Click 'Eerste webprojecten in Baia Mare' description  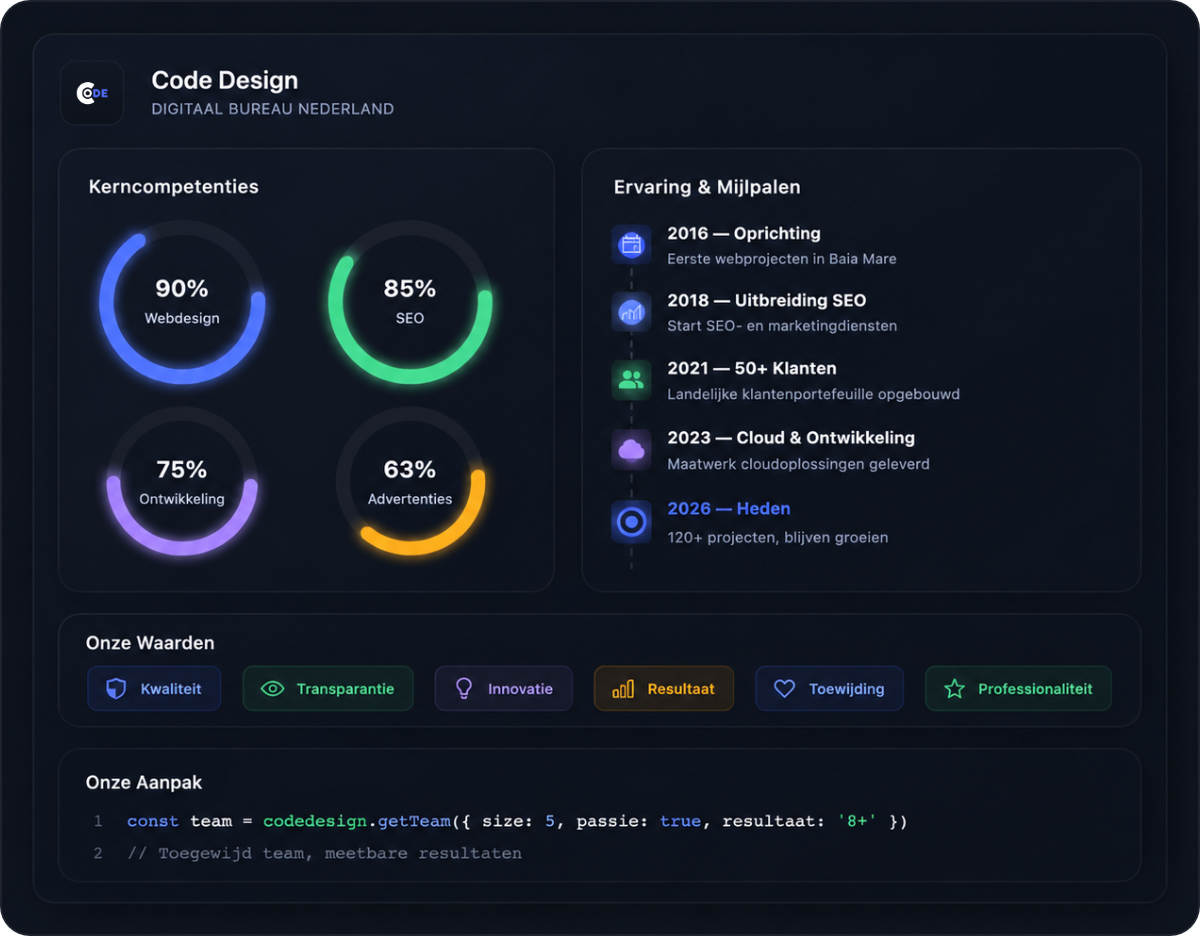pyautogui.click(x=782, y=259)
